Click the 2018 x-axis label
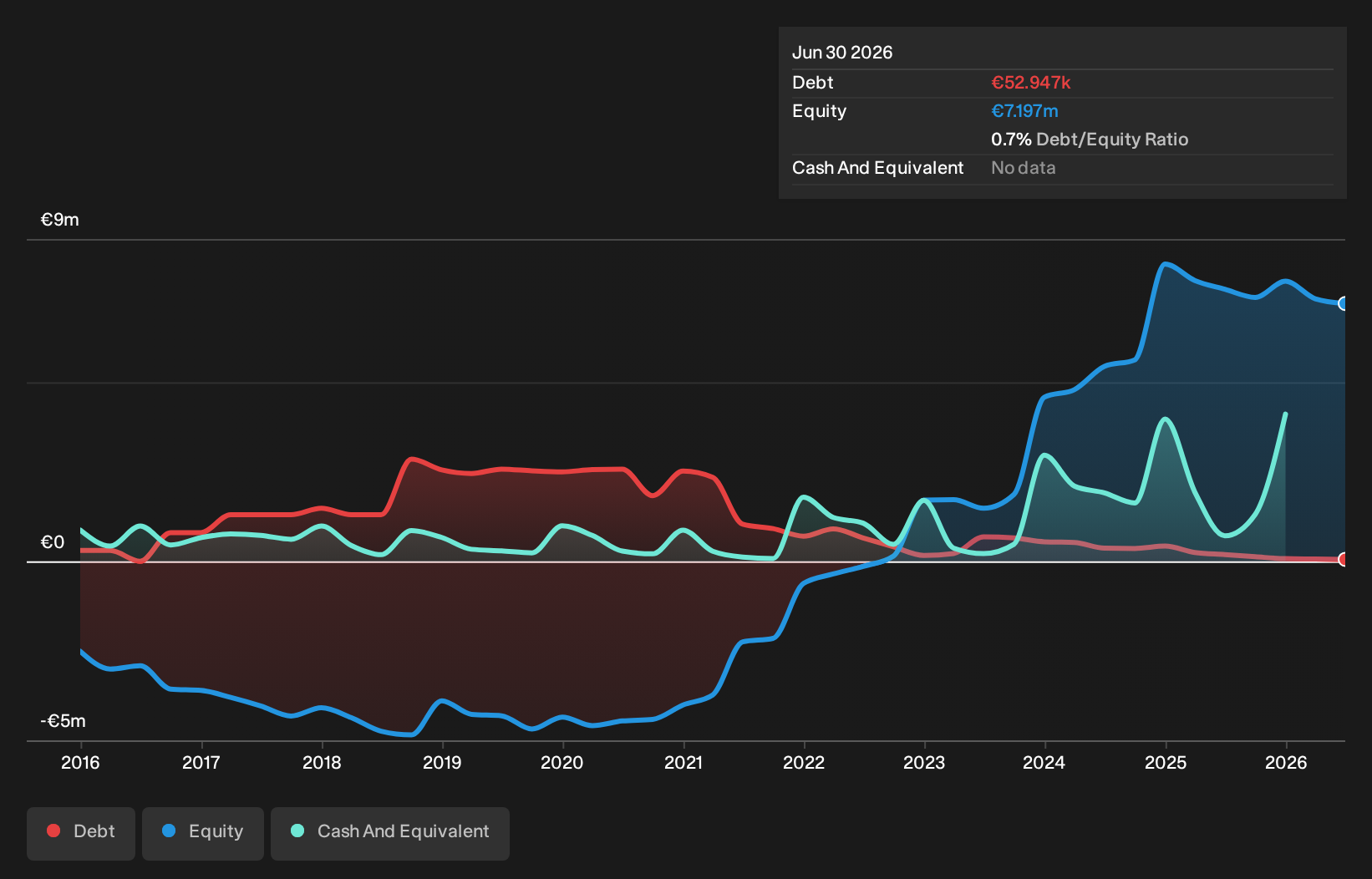1372x879 pixels. [322, 762]
